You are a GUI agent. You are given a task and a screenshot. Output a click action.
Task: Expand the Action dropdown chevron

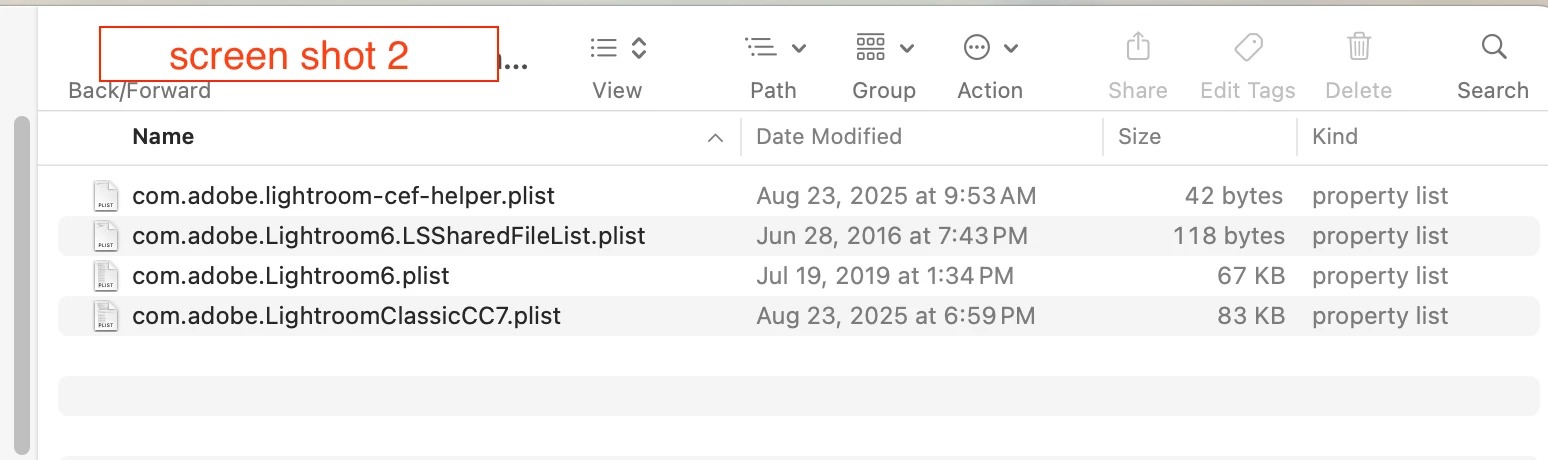tap(1011, 48)
